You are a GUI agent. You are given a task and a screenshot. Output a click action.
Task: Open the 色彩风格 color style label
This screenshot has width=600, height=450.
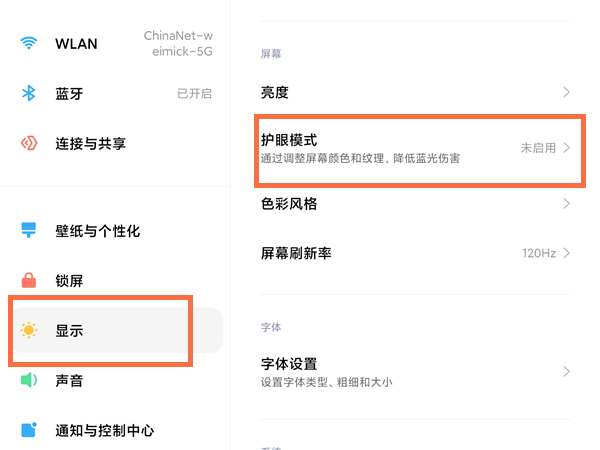pyautogui.click(x=289, y=203)
